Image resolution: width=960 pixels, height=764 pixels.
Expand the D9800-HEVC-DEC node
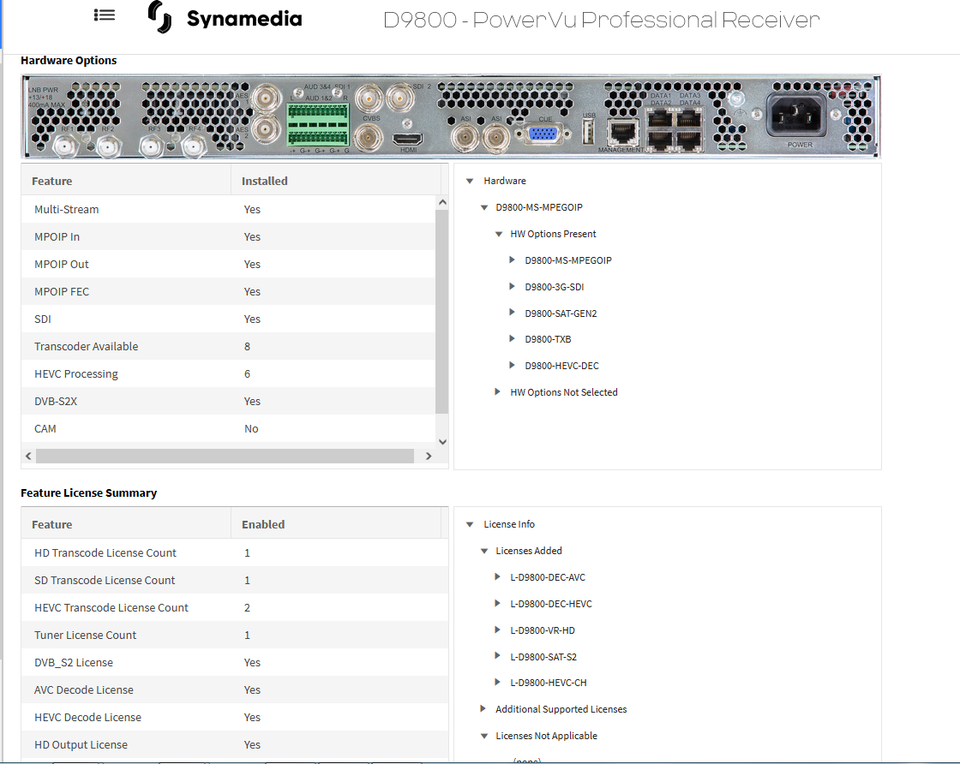pos(512,365)
